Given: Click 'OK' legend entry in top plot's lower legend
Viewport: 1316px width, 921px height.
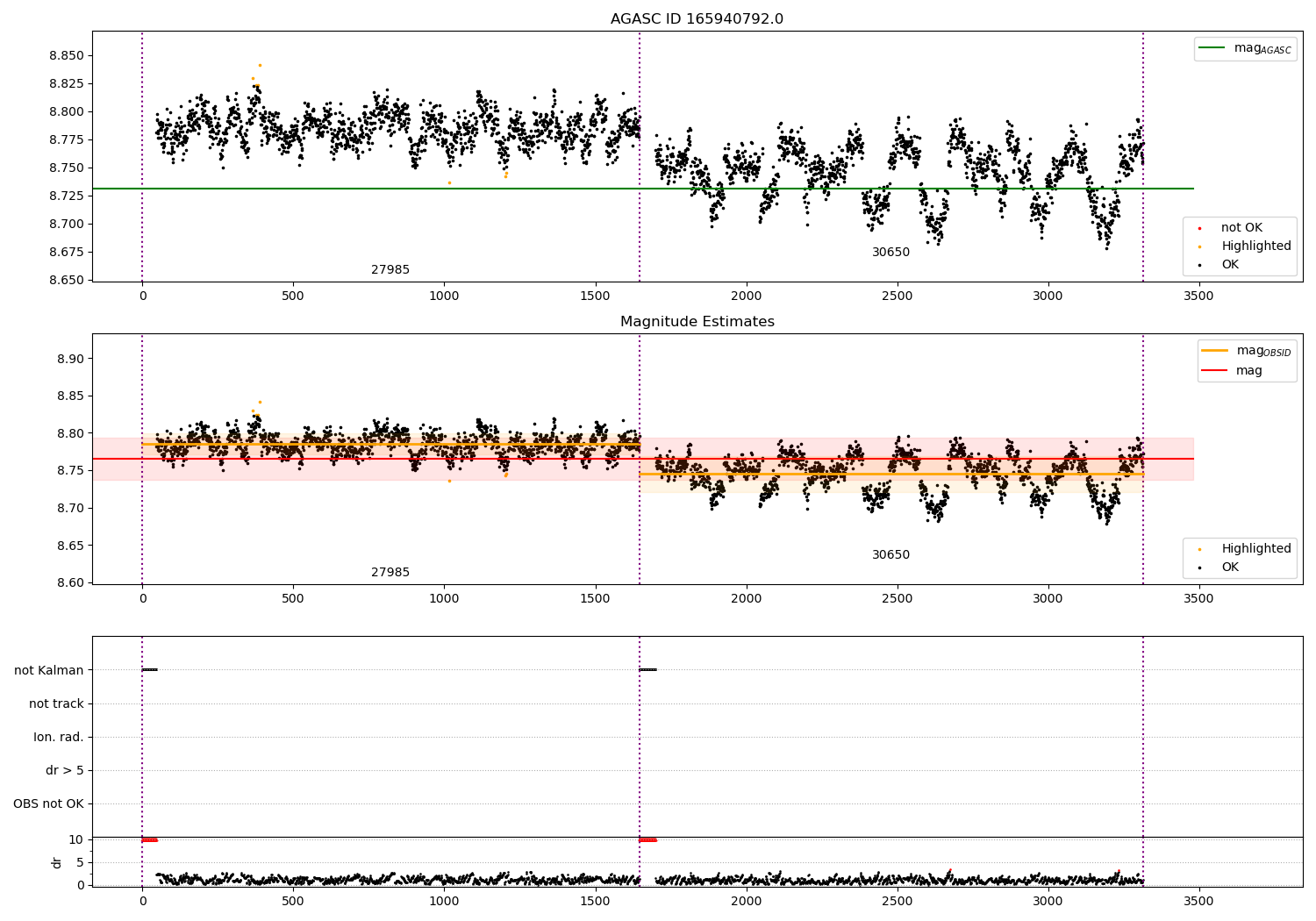Looking at the screenshot, I should (x=1230, y=265).
